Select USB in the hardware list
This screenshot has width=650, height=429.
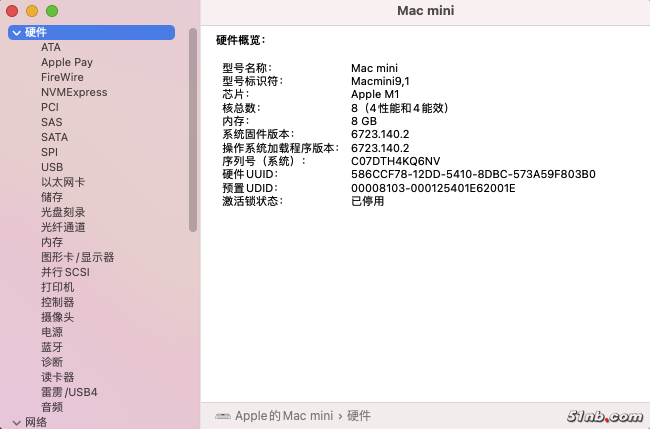coord(52,167)
